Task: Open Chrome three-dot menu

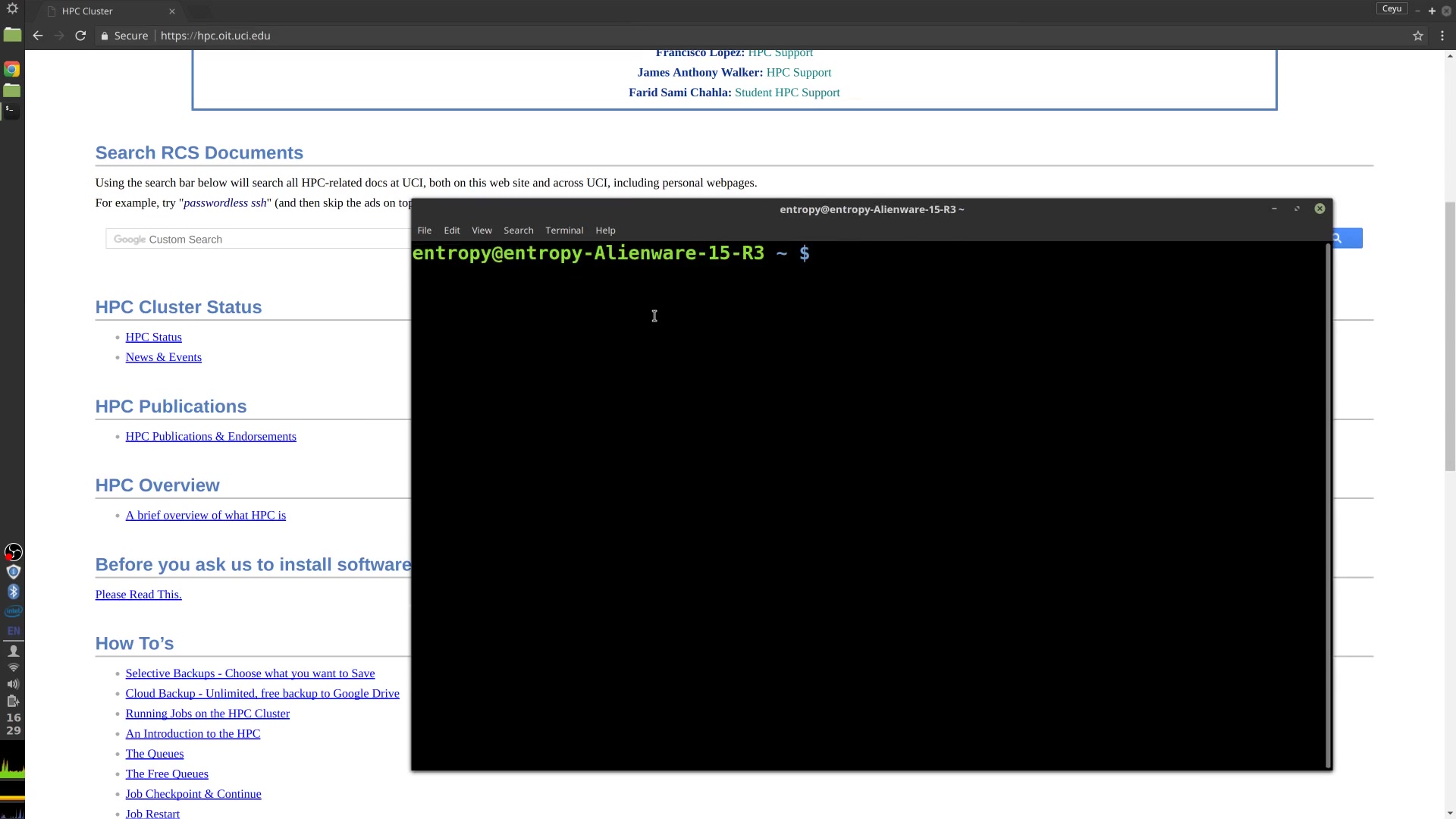Action: (x=1442, y=36)
